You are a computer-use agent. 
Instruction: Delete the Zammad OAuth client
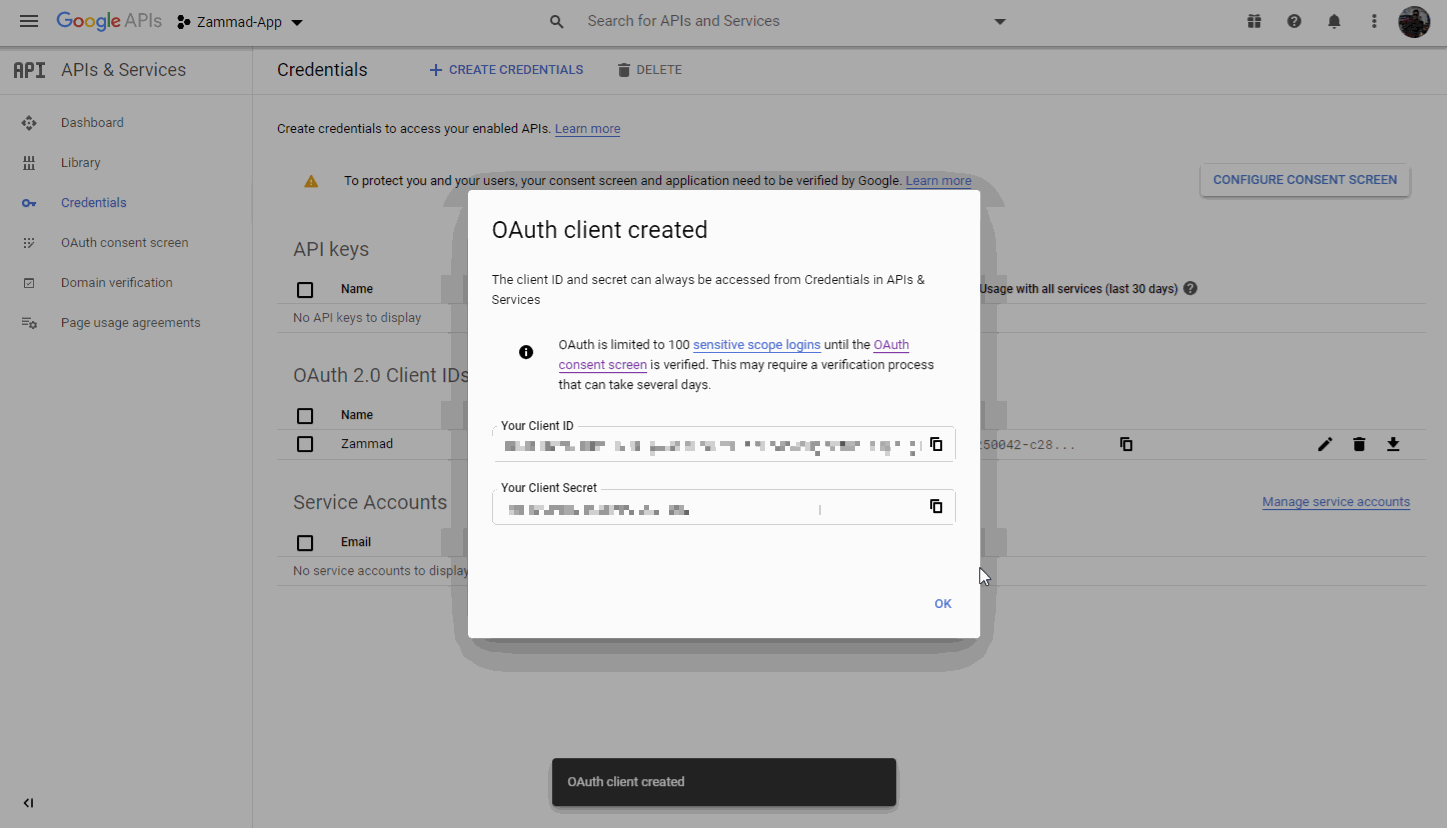click(x=1359, y=444)
